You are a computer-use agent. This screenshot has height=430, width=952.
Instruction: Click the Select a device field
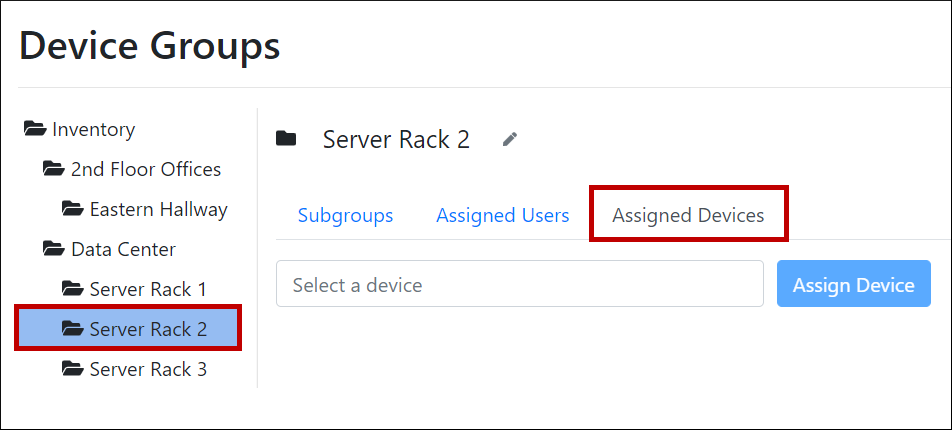[x=520, y=285]
